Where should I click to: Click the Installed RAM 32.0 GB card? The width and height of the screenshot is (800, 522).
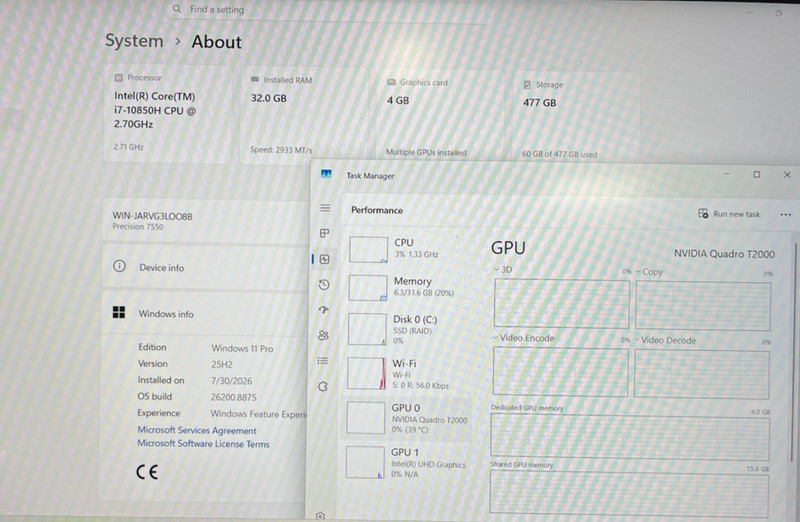tap(303, 115)
